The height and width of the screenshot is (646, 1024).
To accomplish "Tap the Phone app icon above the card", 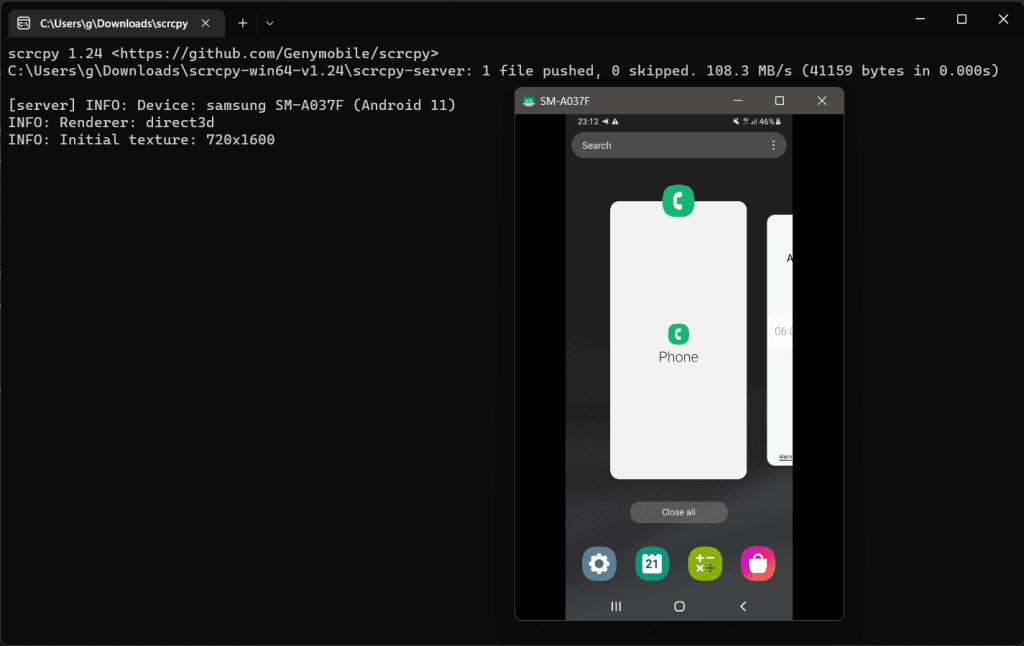I will 678,201.
